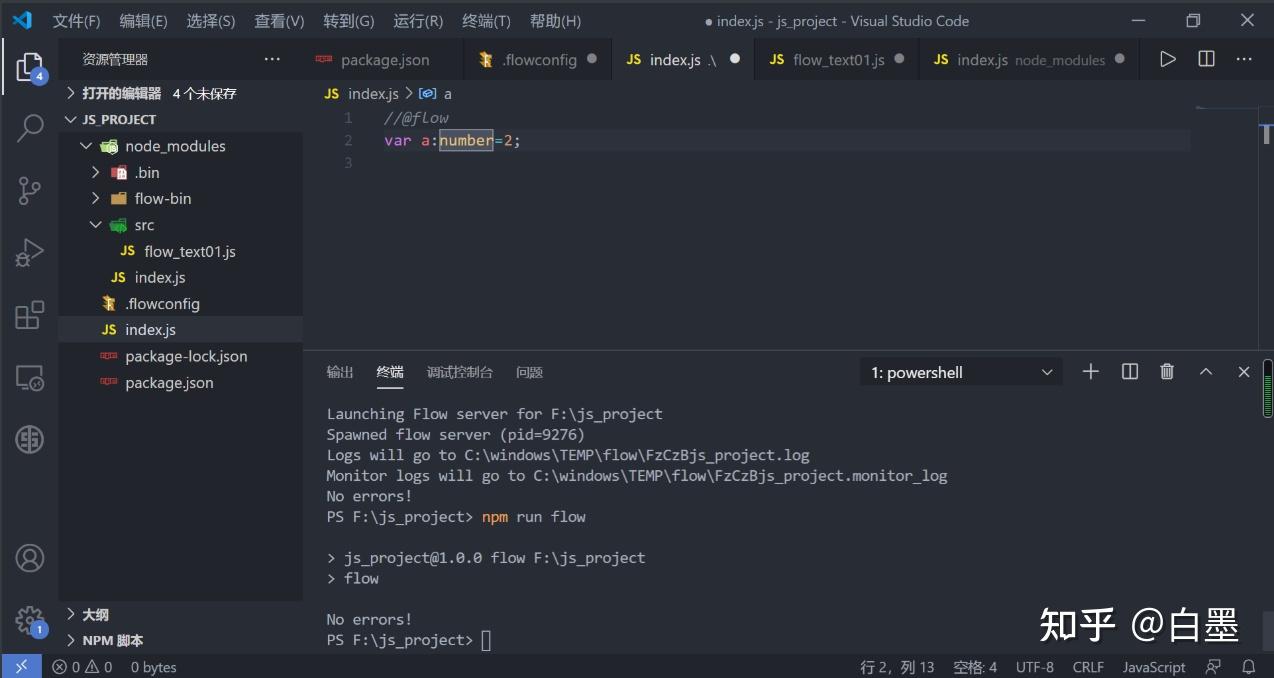Switch to the 问题 panel tab
The width and height of the screenshot is (1274, 678).
(529, 372)
